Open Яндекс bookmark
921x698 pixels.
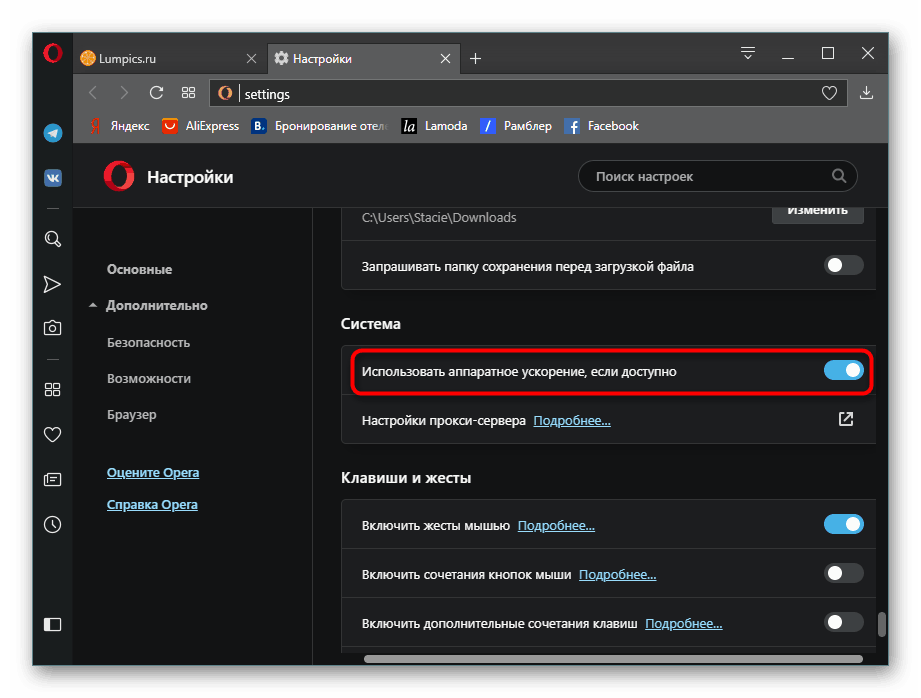120,126
